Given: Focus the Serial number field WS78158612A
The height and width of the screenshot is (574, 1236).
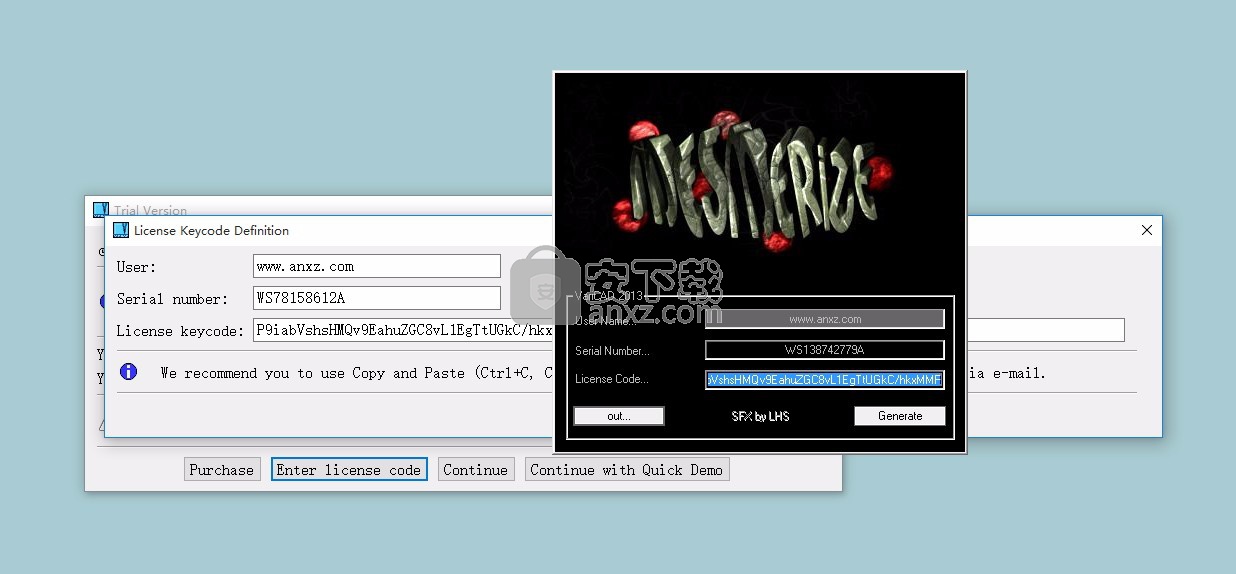Looking at the screenshot, I should tap(377, 298).
